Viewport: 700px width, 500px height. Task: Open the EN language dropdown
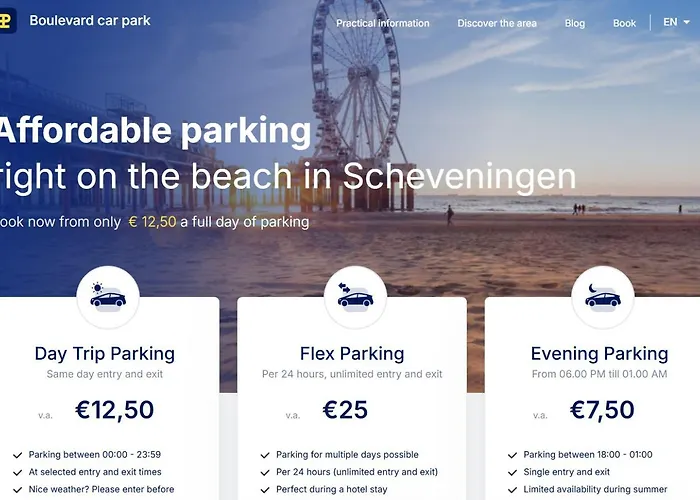(x=677, y=22)
